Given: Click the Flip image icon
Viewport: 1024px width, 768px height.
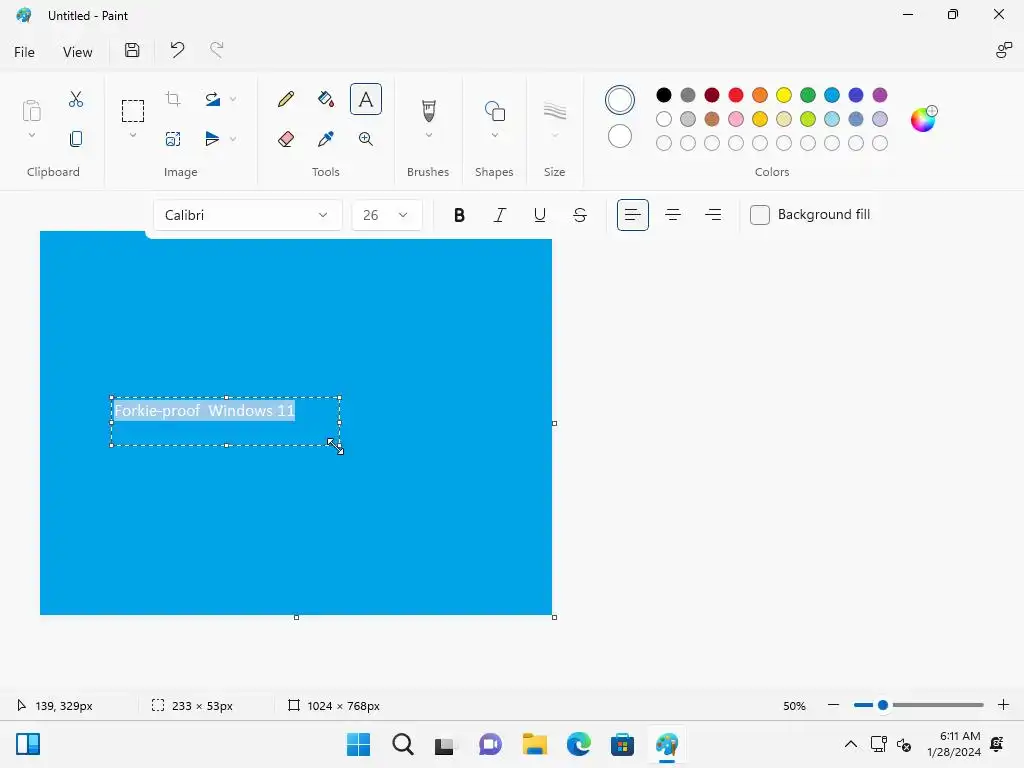Looking at the screenshot, I should (212, 139).
